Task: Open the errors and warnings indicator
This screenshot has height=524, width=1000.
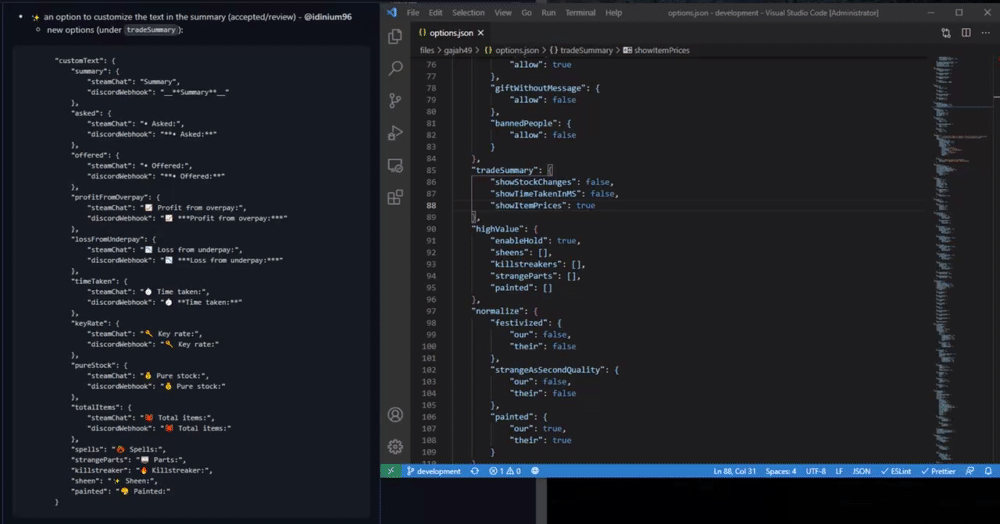Action: pos(505,471)
